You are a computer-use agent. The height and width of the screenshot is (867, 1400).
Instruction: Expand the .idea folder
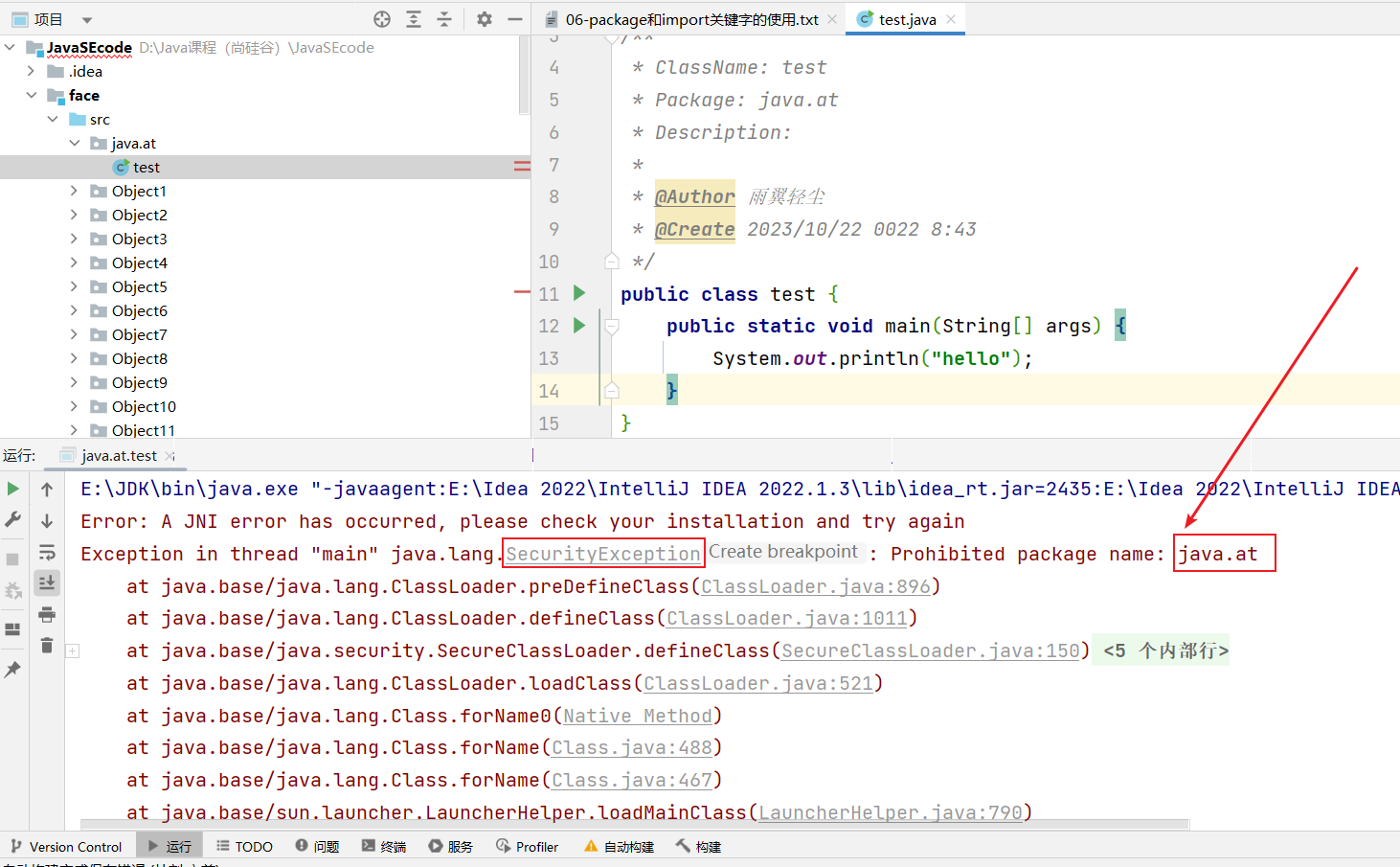click(x=32, y=71)
